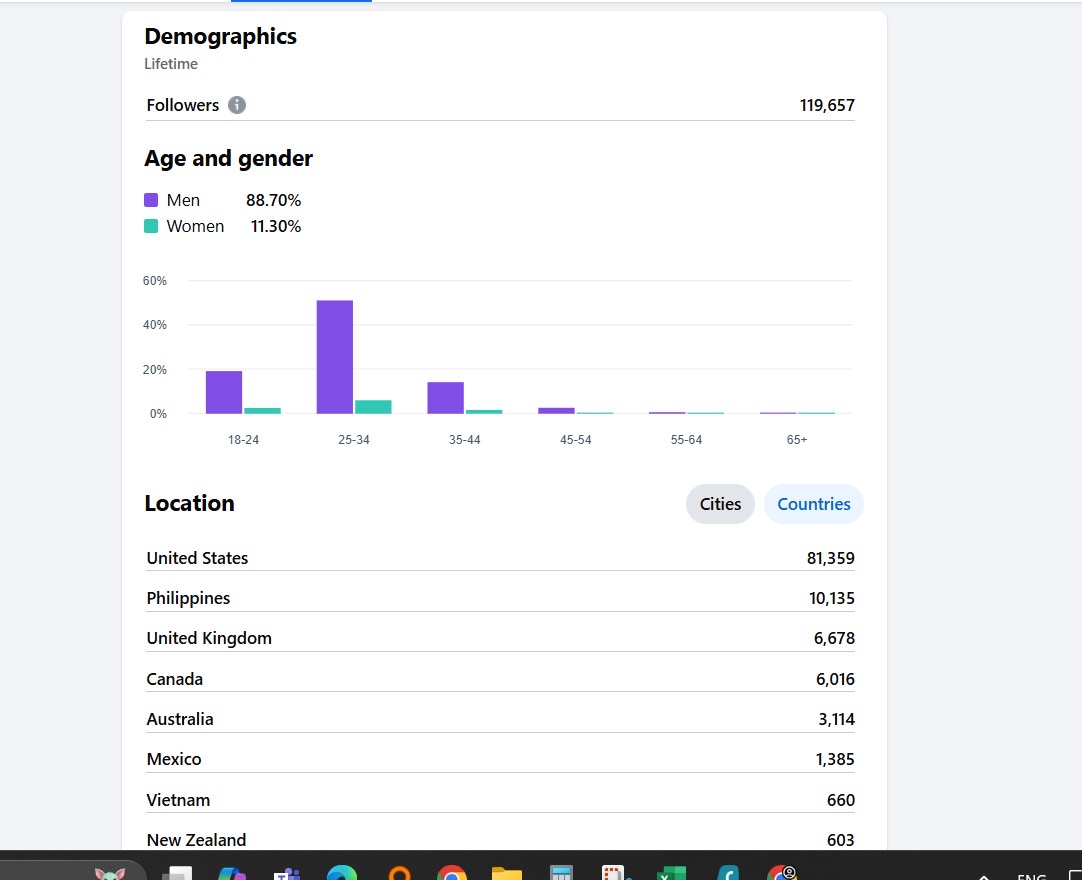The height and width of the screenshot is (880, 1082).
Task: Click the Women 11.30% percentage
Action: (x=275, y=226)
